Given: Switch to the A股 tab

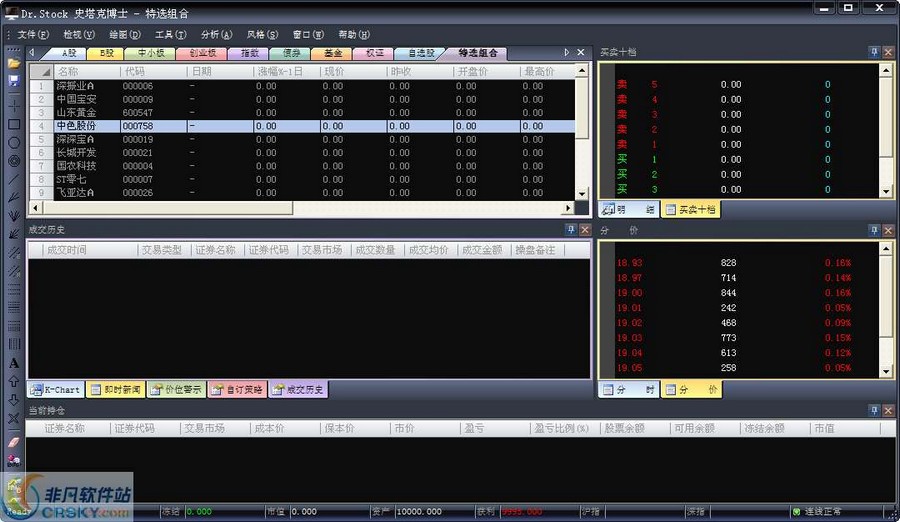Looking at the screenshot, I should (68, 53).
